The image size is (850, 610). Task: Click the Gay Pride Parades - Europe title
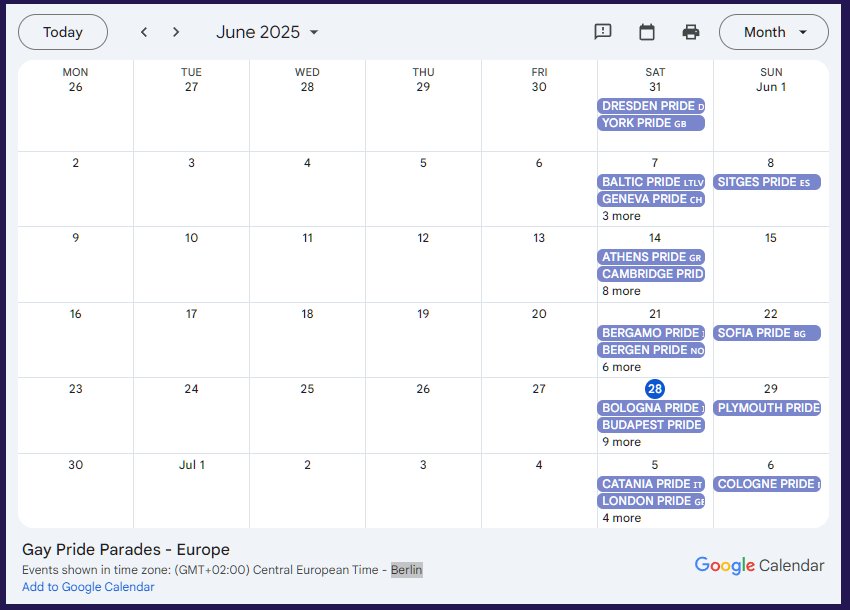click(126, 549)
